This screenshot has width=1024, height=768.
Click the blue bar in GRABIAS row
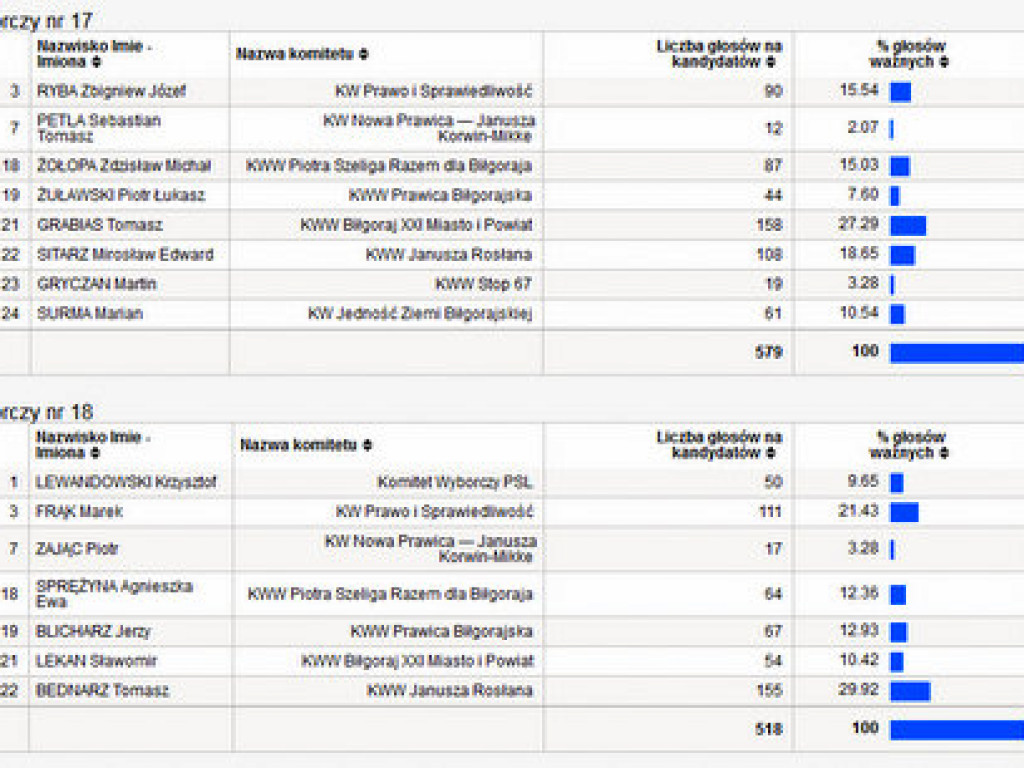[908, 226]
